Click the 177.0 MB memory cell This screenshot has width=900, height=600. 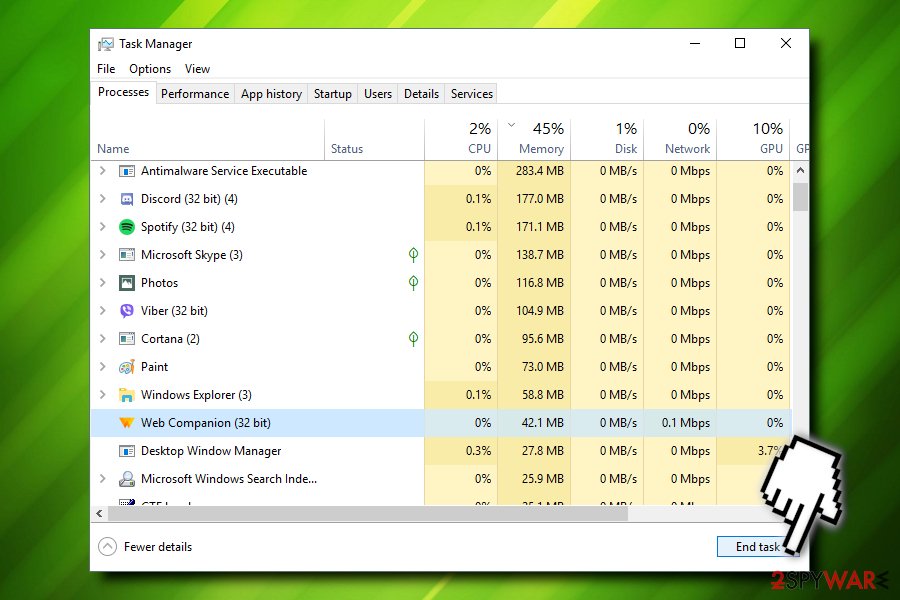pos(534,199)
